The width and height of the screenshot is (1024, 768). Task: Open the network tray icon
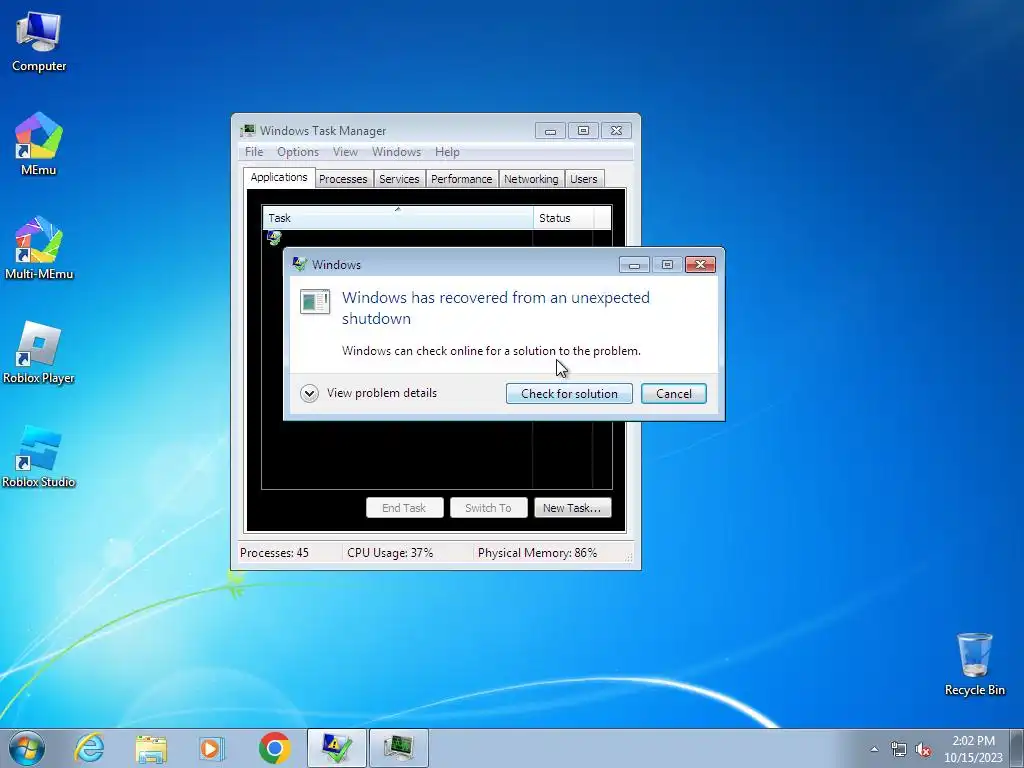899,749
